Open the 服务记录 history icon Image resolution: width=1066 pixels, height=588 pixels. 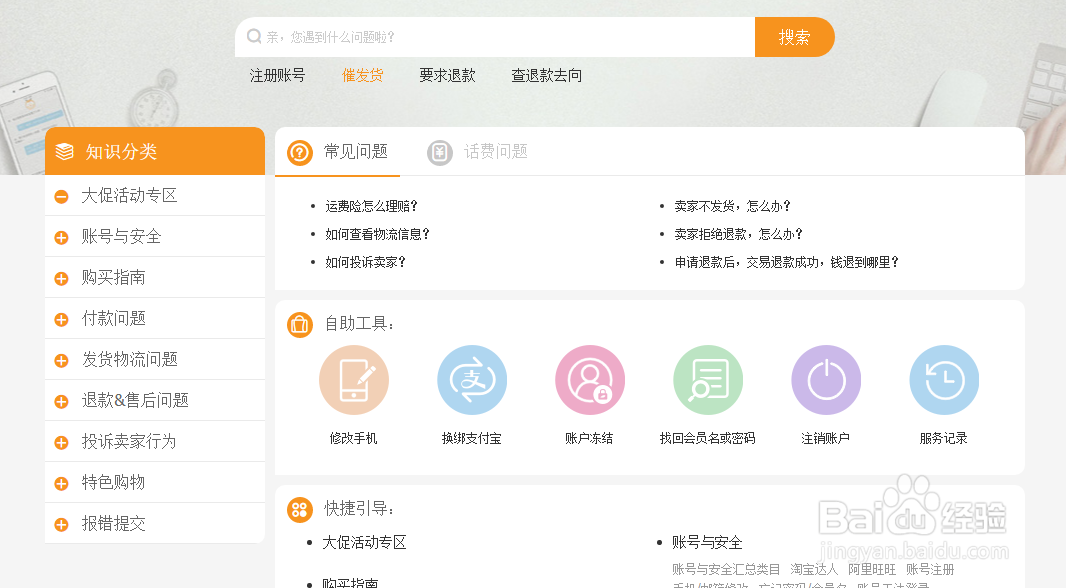[x=944, y=381]
